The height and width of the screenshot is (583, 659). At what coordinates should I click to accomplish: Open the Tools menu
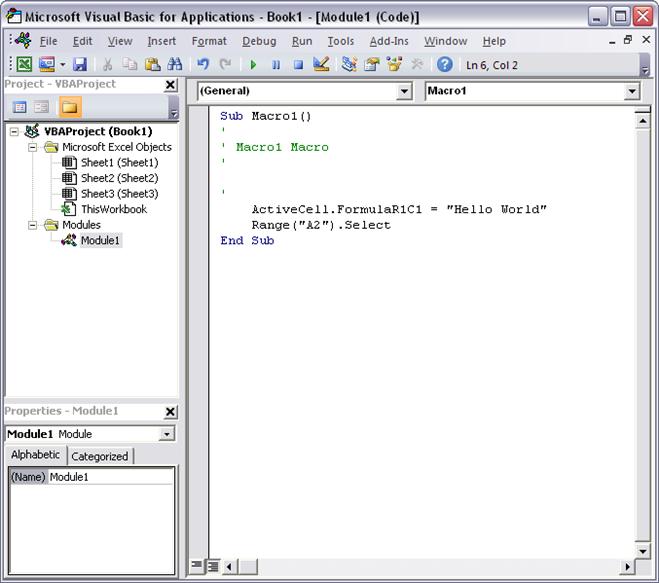[x=341, y=41]
